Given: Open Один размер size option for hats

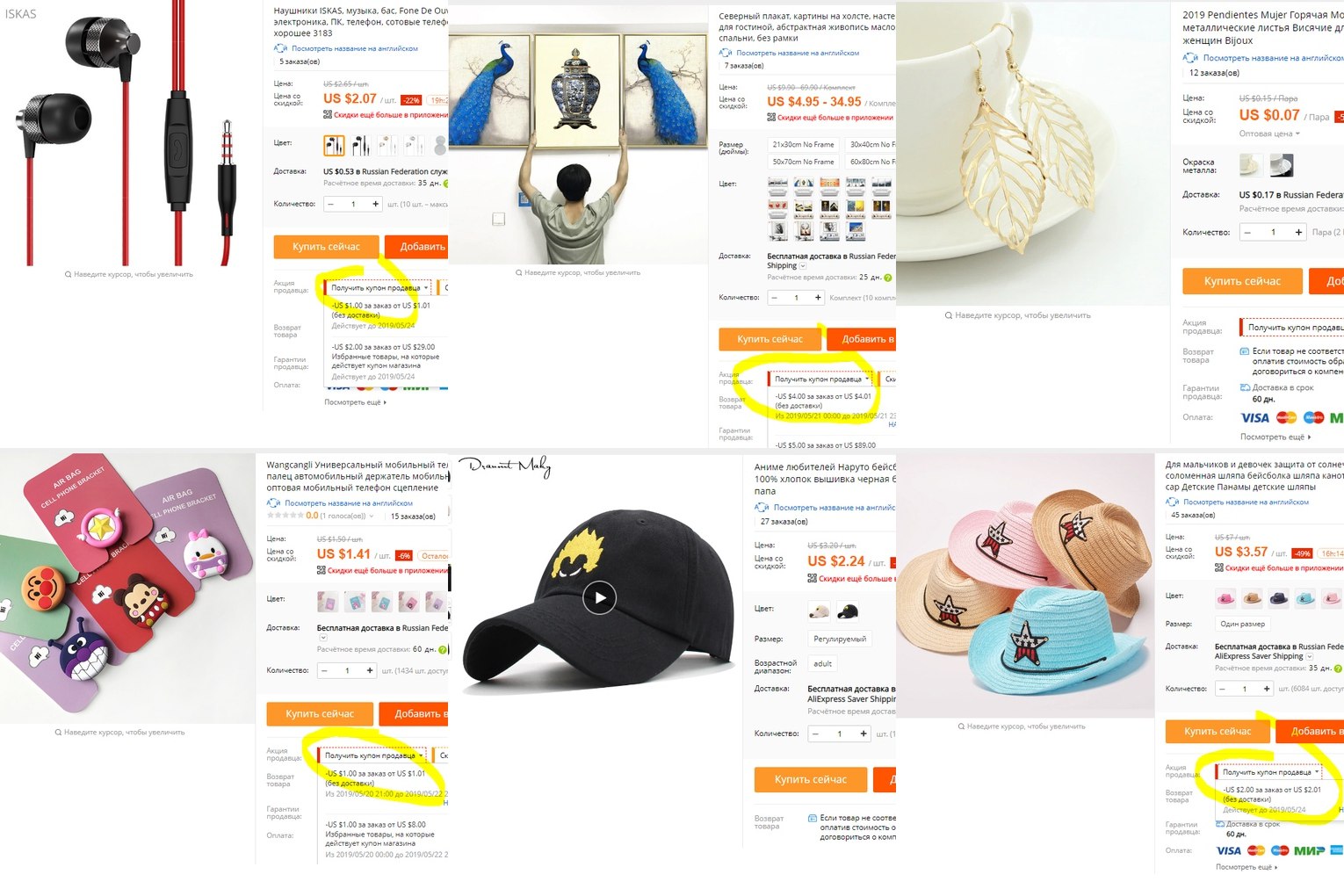Looking at the screenshot, I should coord(1242,624).
